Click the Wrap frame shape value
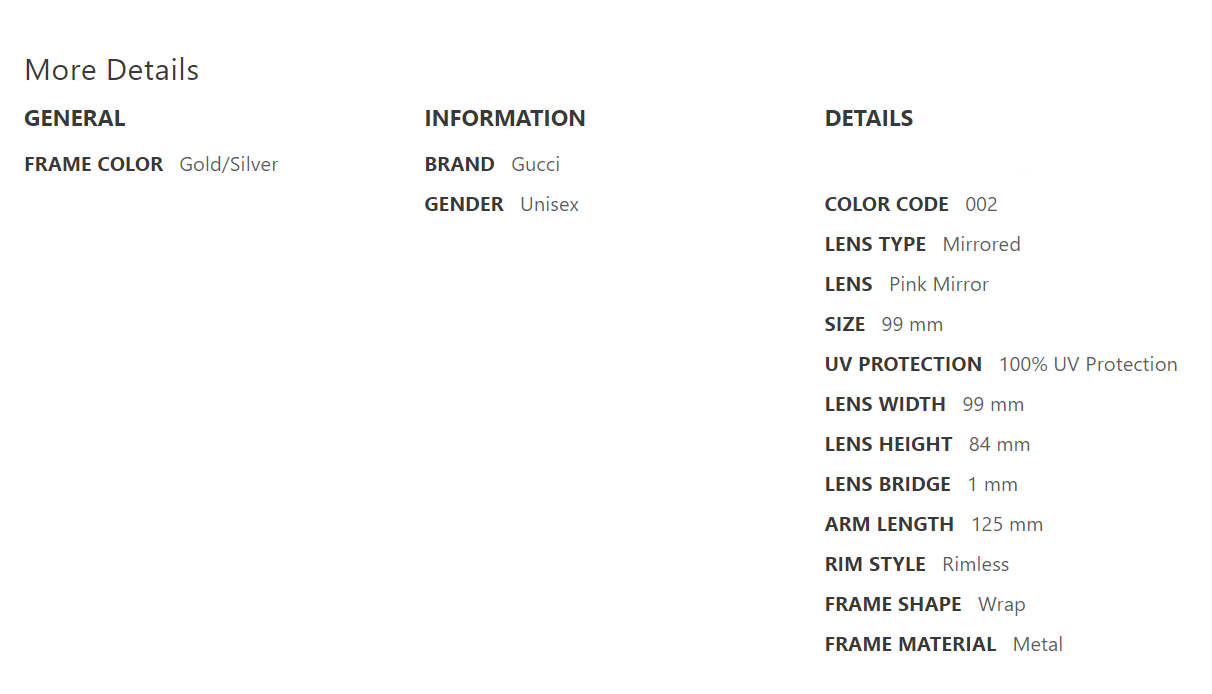 point(1001,604)
